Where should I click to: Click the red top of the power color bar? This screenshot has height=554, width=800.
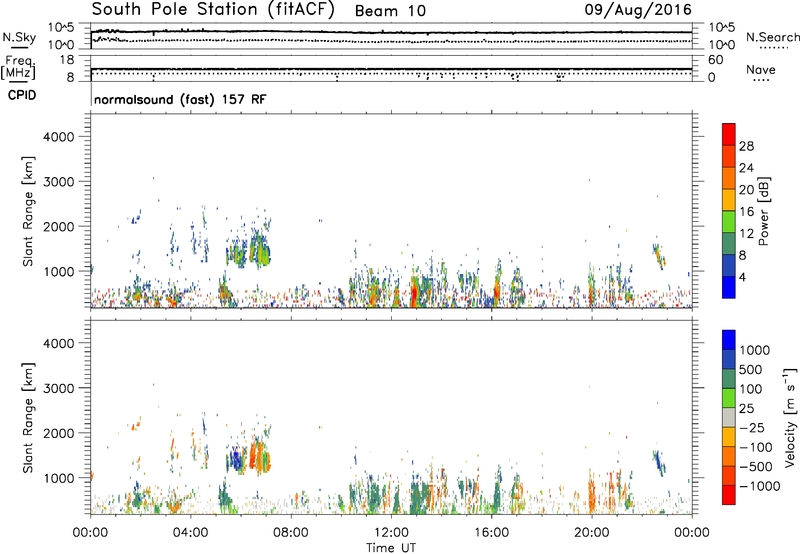pos(729,132)
